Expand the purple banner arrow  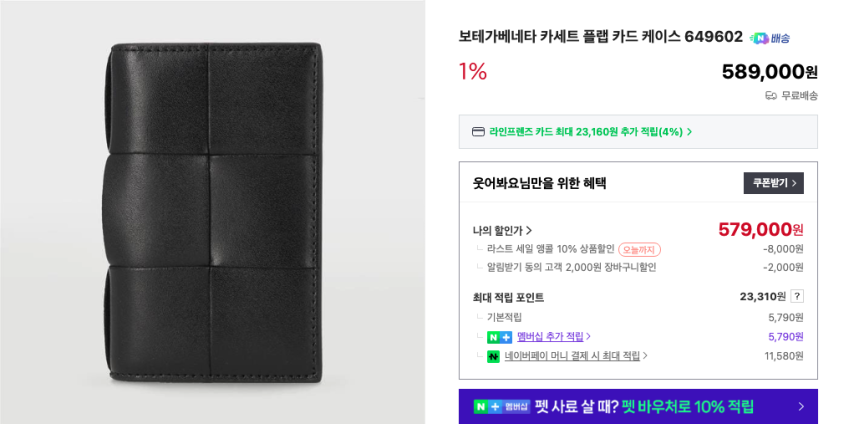(801, 407)
